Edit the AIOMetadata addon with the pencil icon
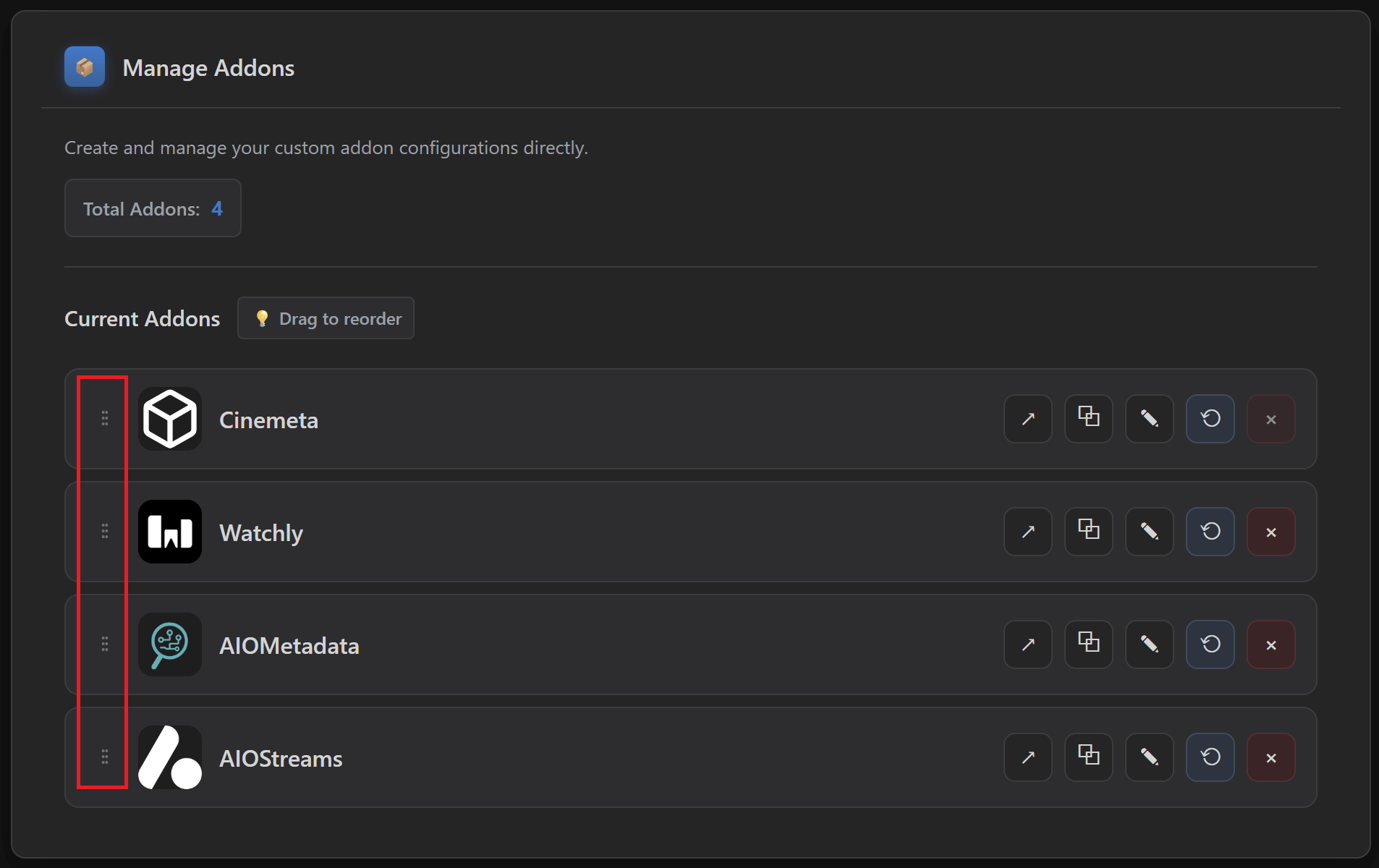The height and width of the screenshot is (868, 1379). pos(1149,644)
